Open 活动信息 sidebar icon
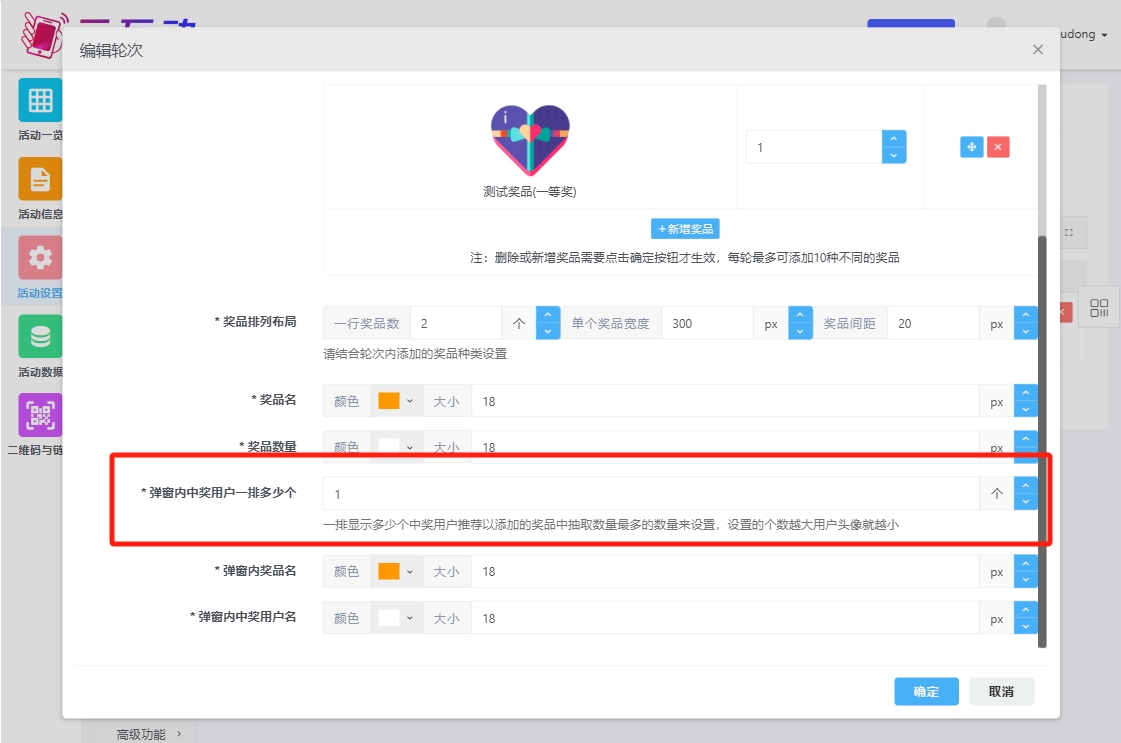This screenshot has height=743, width=1121. pyautogui.click(x=40, y=179)
